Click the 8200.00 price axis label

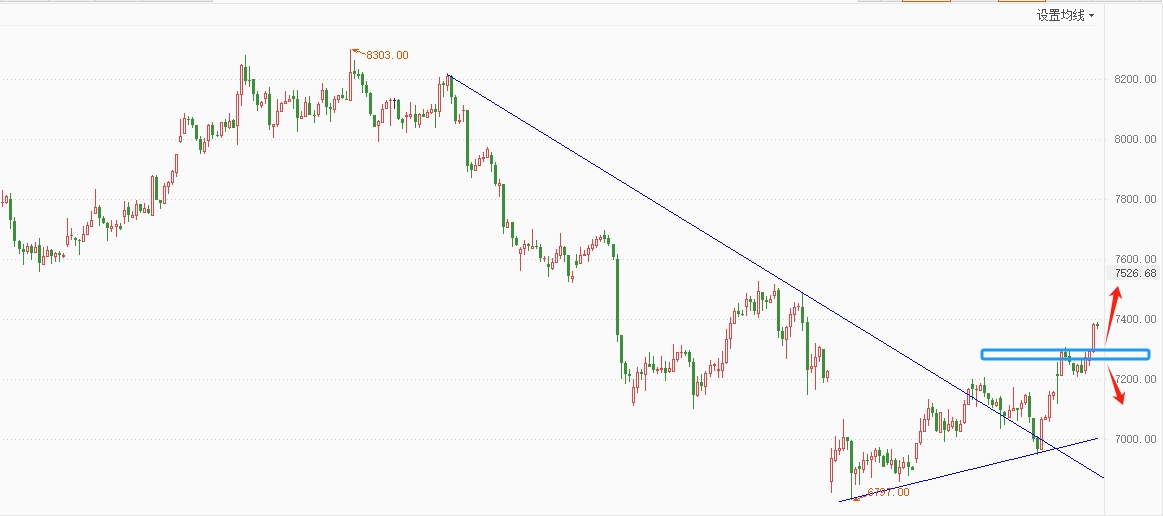point(1136,79)
